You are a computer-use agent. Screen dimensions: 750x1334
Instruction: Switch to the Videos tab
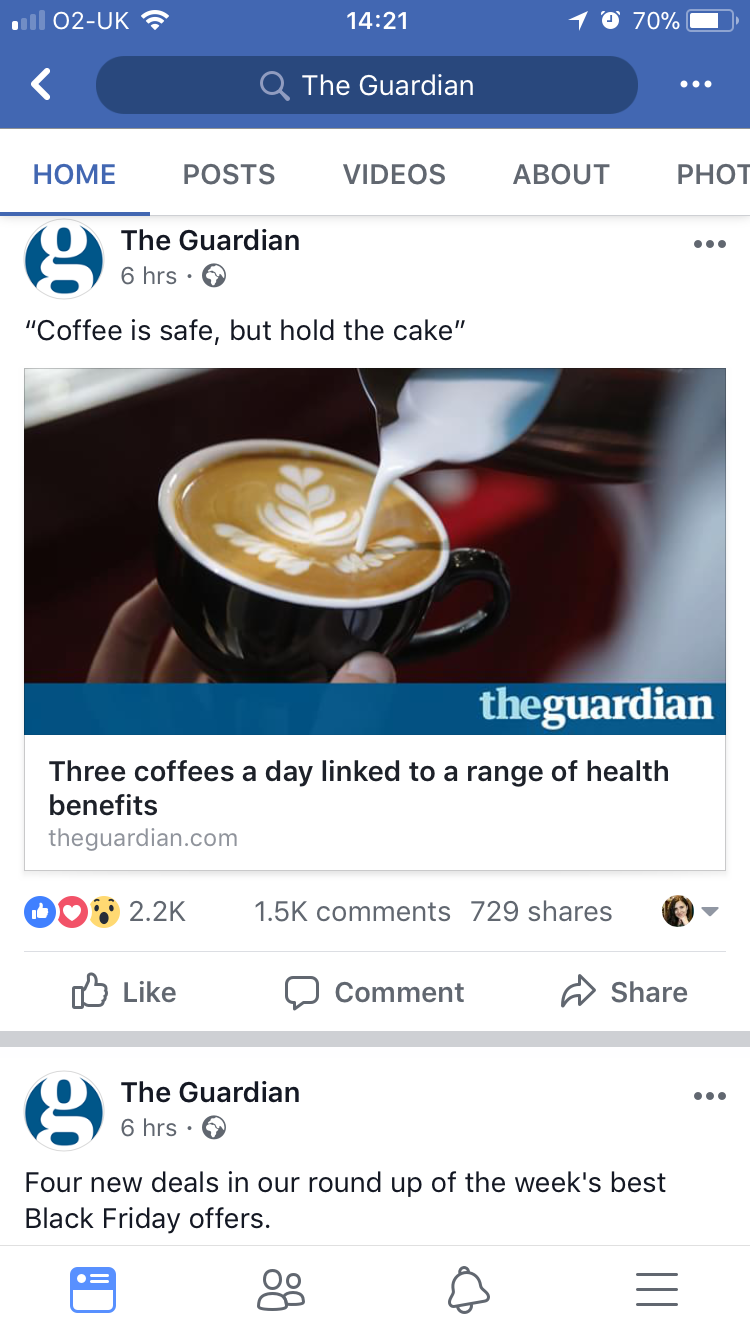pos(394,174)
